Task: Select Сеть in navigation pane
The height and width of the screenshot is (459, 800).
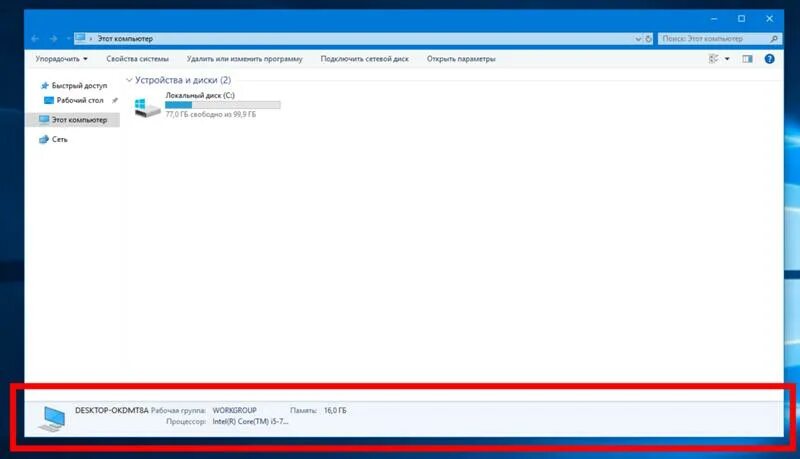Action: pyautogui.click(x=53, y=139)
